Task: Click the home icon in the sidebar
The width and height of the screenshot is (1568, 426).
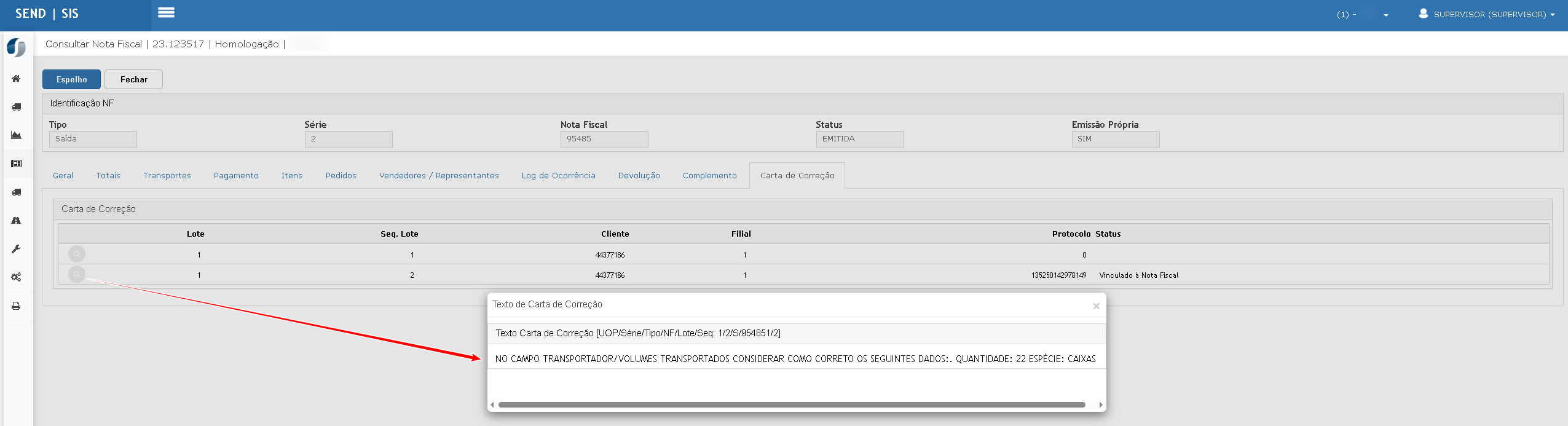Action: (x=17, y=79)
